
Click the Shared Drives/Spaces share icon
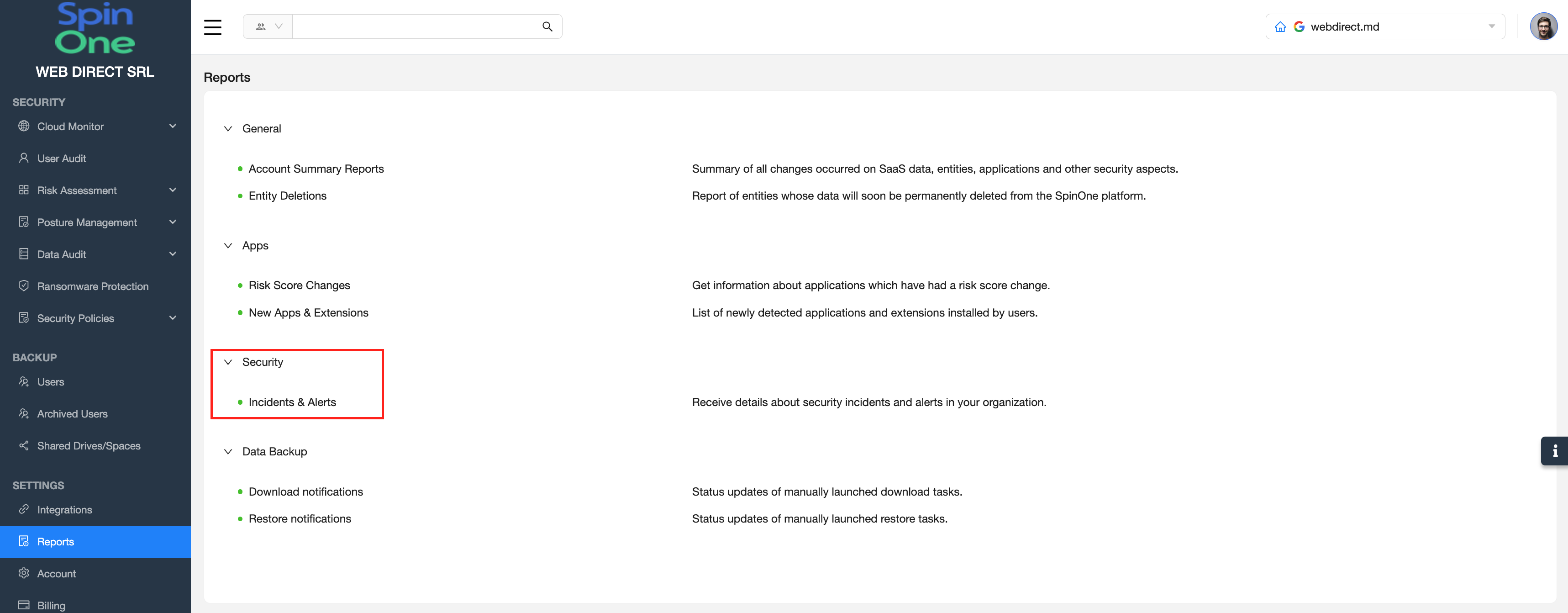point(24,446)
